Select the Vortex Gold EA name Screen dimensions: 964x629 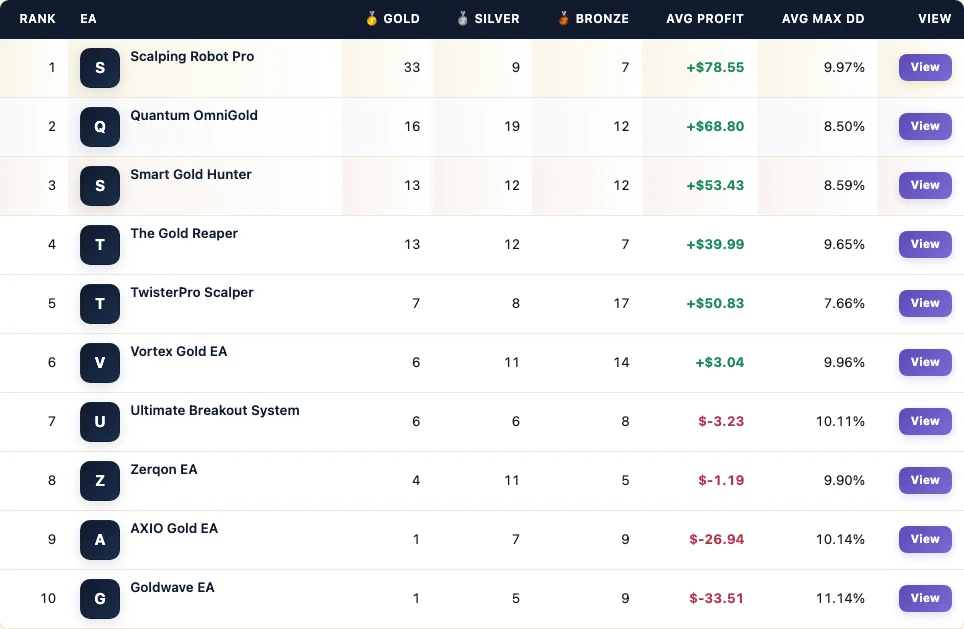[x=179, y=352]
